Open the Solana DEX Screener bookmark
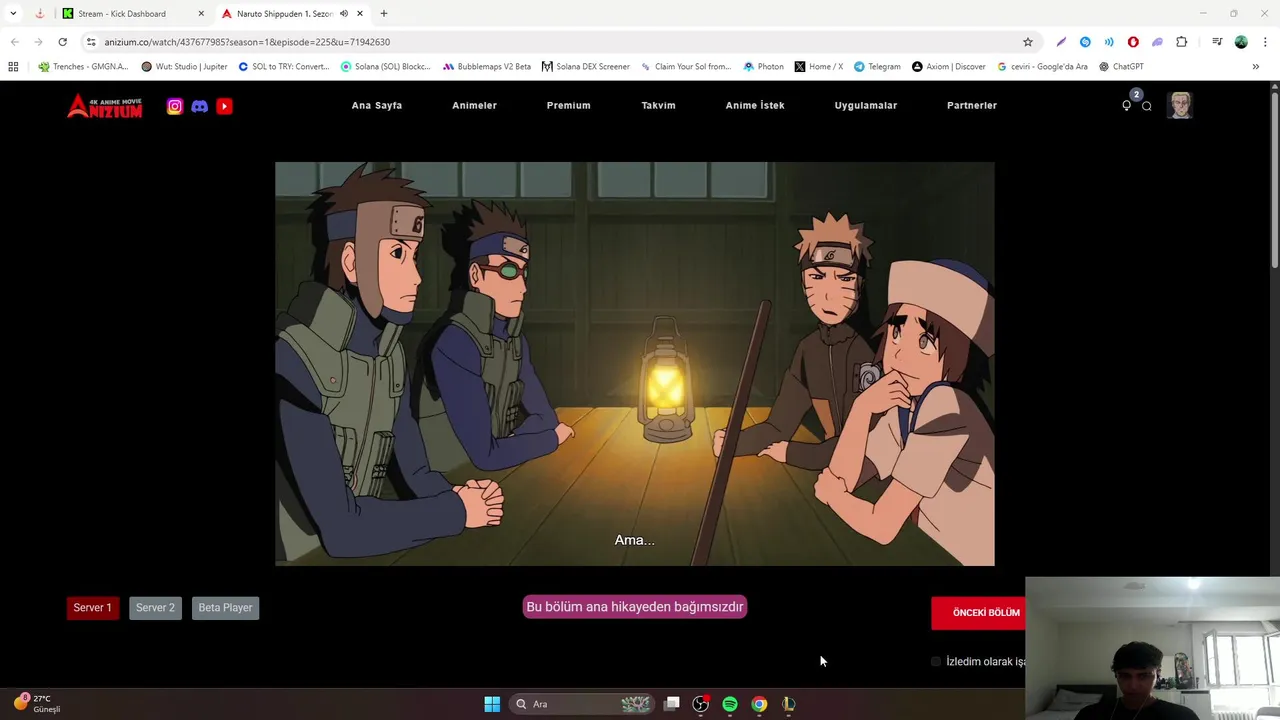The image size is (1280, 720). [x=586, y=67]
